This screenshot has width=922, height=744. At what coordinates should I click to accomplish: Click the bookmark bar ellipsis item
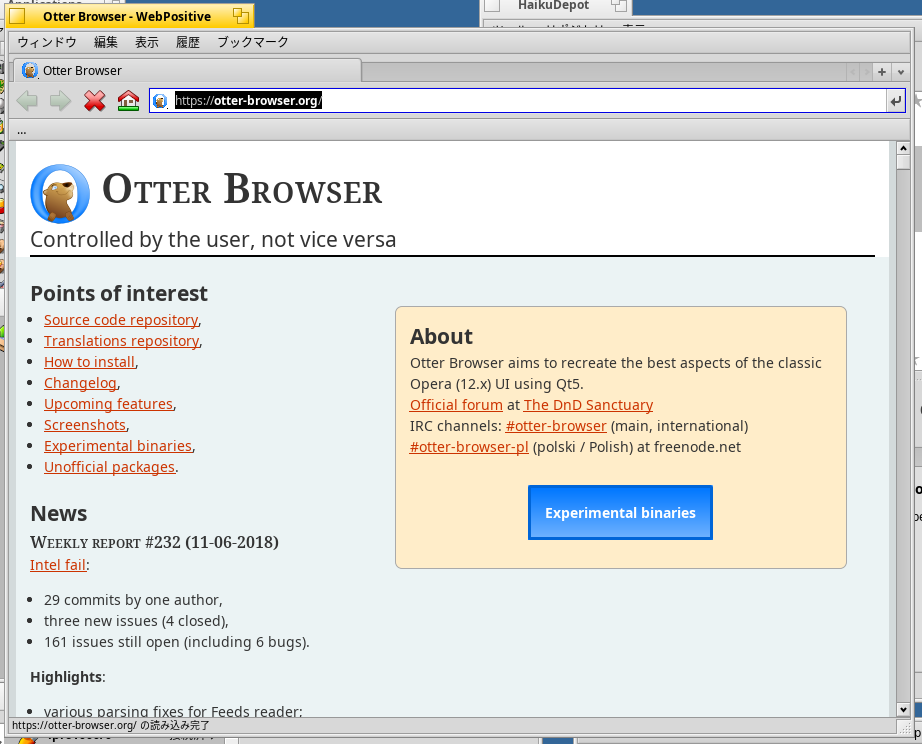pyautogui.click(x=22, y=131)
